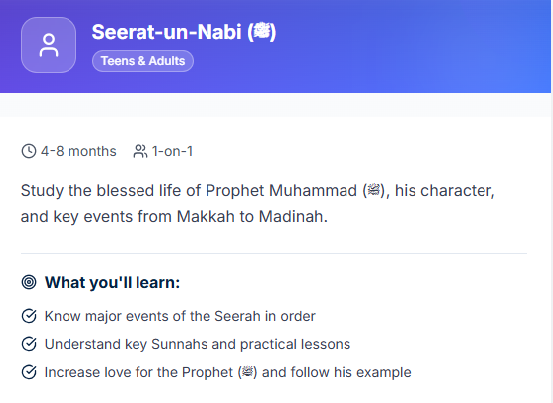Click the purple gradient header banner
The height and width of the screenshot is (403, 553).
[275, 47]
